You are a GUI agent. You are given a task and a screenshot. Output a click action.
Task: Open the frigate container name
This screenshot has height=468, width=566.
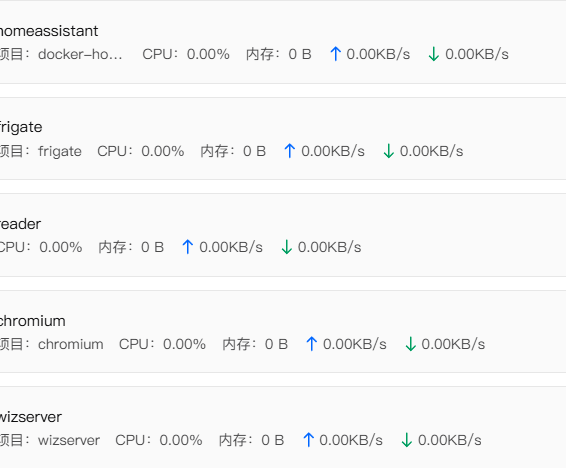(x=21, y=127)
